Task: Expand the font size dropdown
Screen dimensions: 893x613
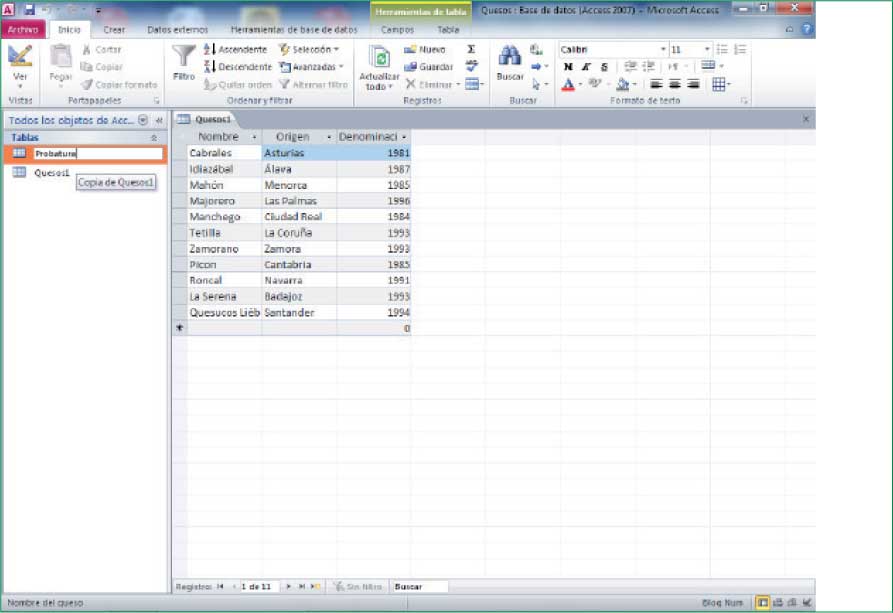Action: click(707, 49)
